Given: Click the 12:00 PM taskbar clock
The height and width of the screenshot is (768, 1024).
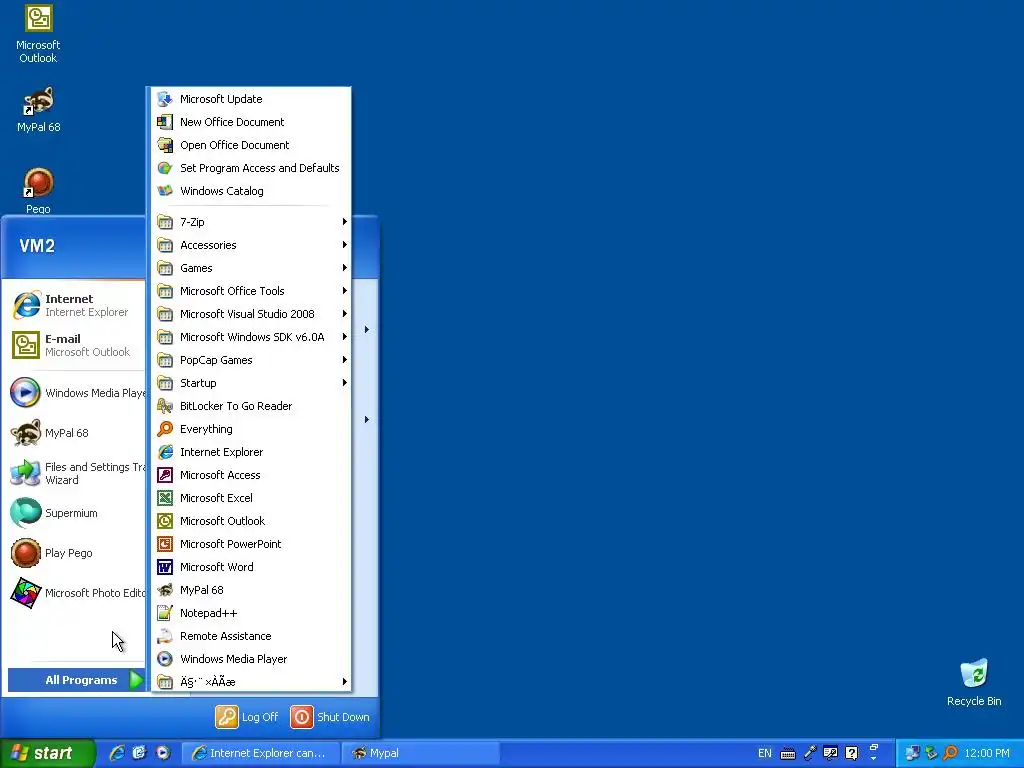Looking at the screenshot, I should (x=987, y=753).
